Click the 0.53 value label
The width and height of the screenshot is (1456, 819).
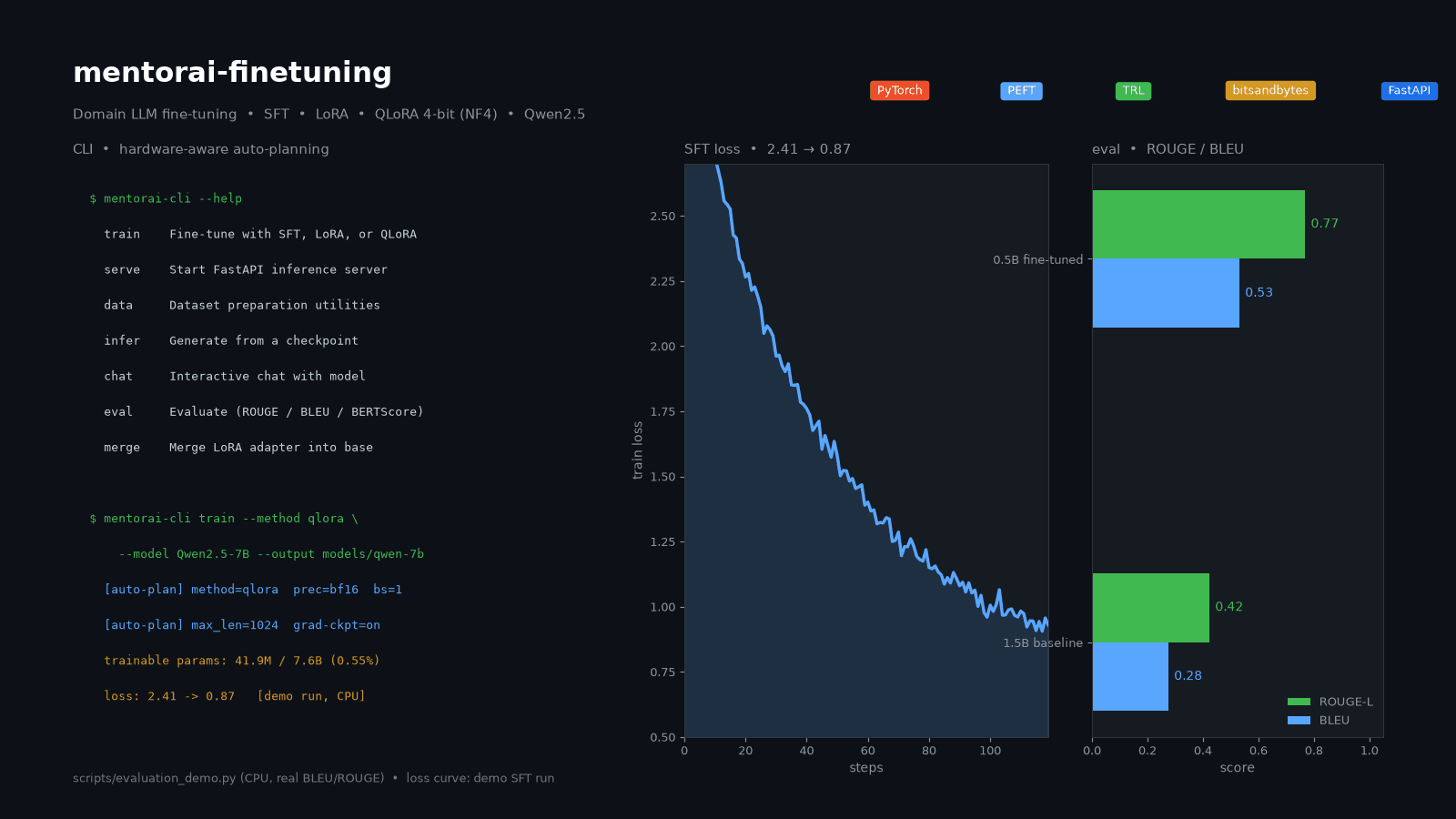1259,293
